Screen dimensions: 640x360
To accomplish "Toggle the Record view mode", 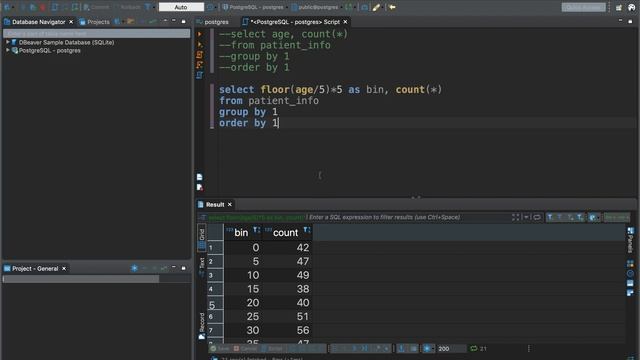I will 202,325.
